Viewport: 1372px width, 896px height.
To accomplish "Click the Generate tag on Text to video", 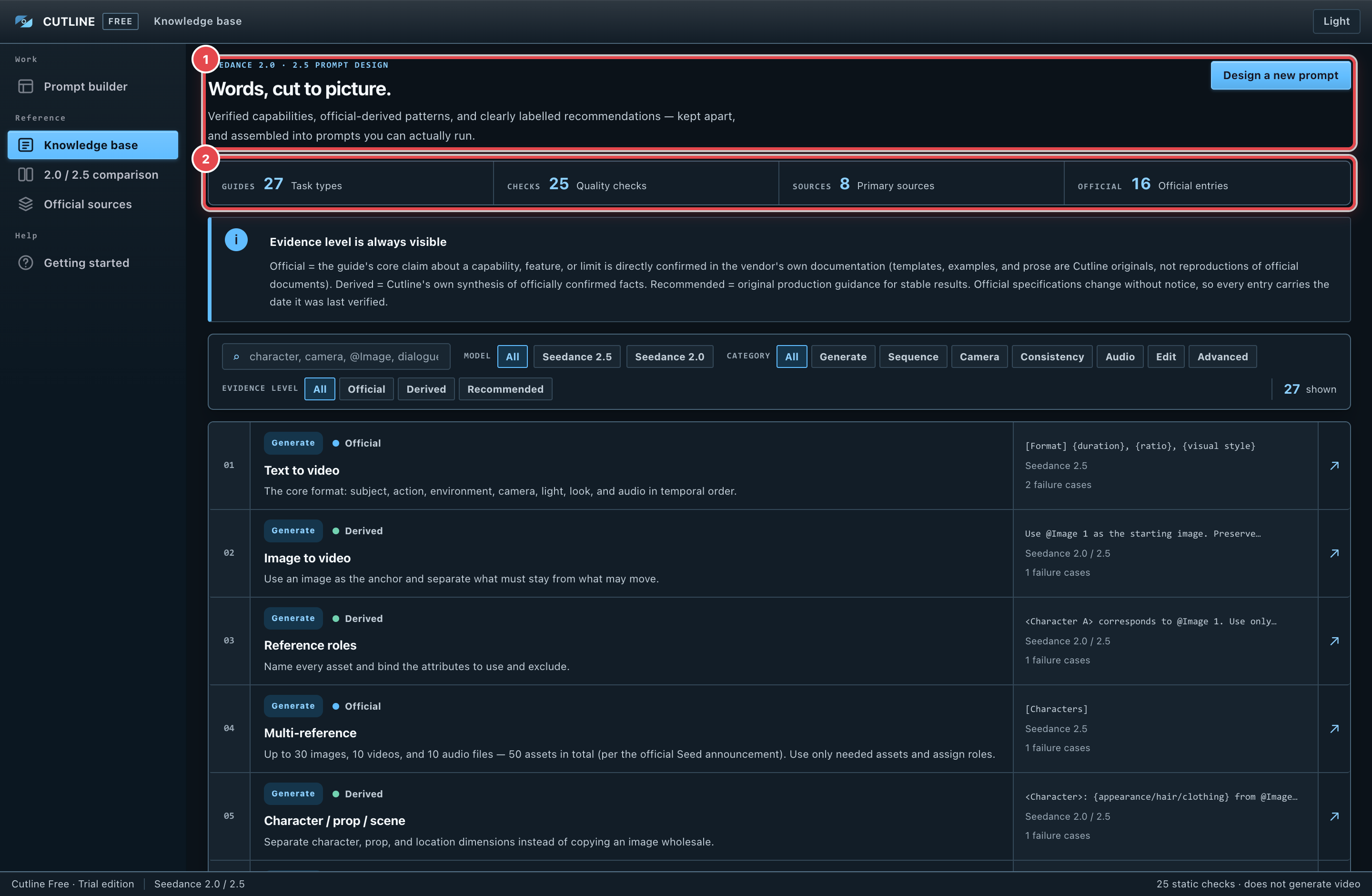I will coord(293,443).
